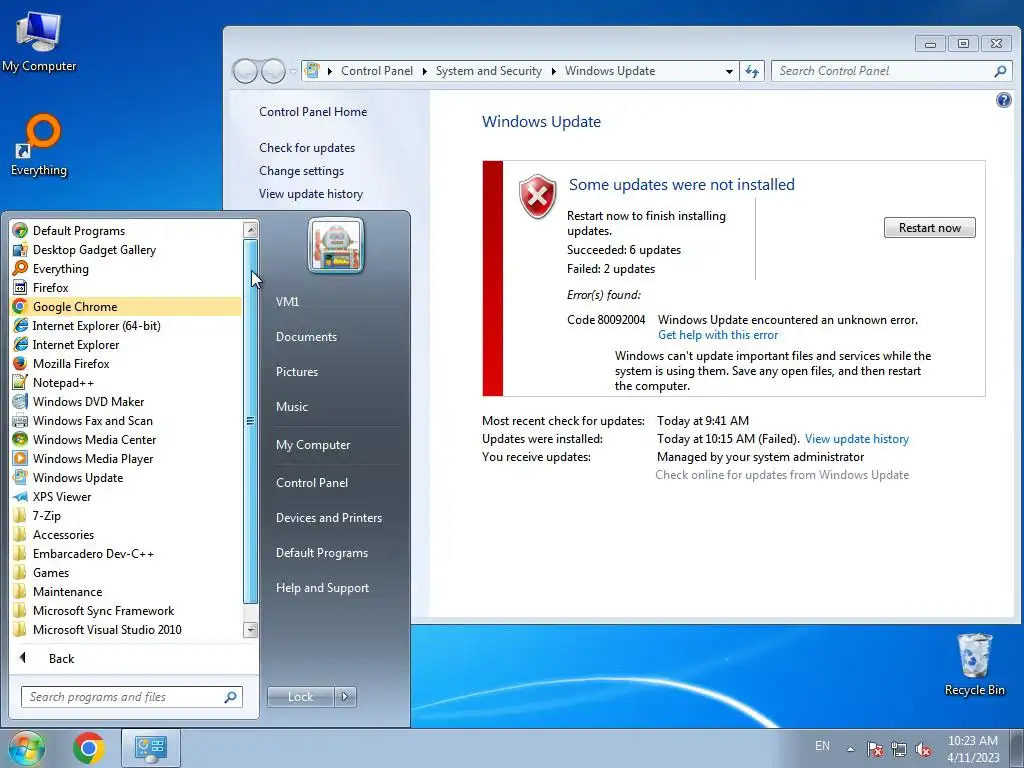Click the Start orb button
Viewport: 1024px width, 768px height.
[26, 748]
